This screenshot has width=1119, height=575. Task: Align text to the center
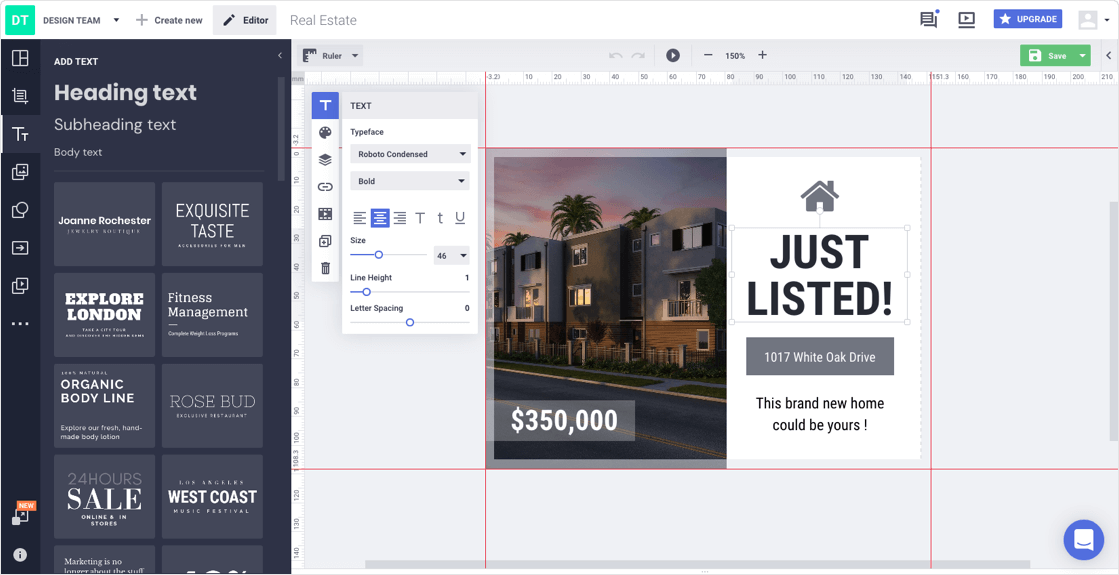[380, 218]
